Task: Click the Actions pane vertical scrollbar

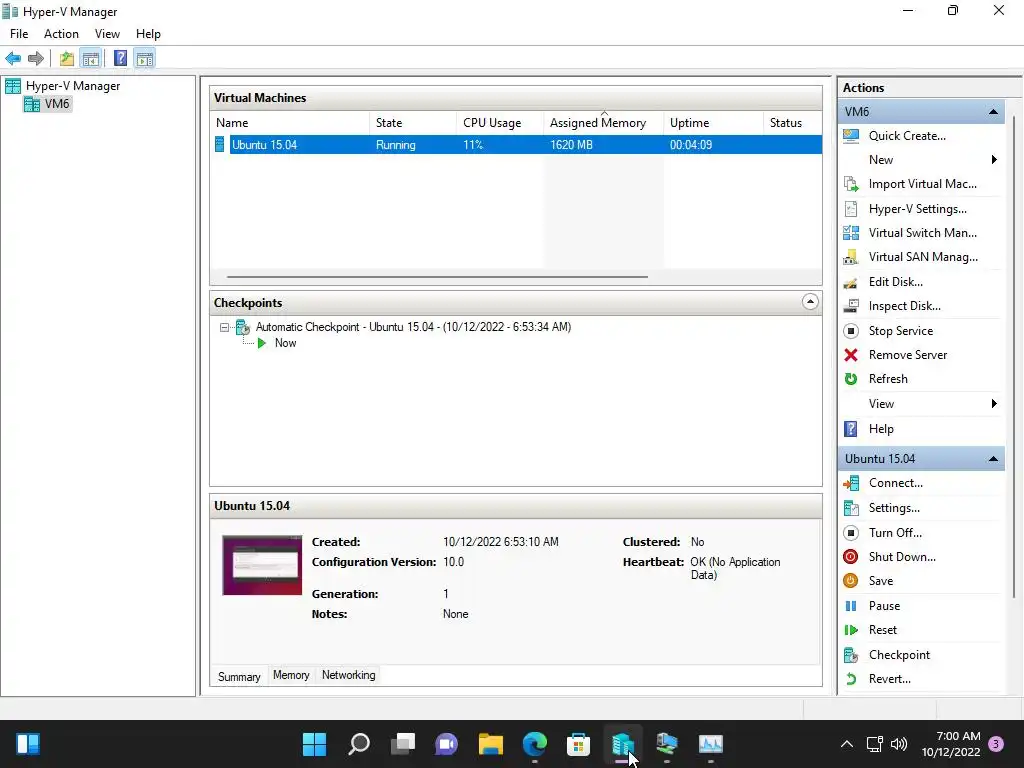Action: [x=1013, y=356]
